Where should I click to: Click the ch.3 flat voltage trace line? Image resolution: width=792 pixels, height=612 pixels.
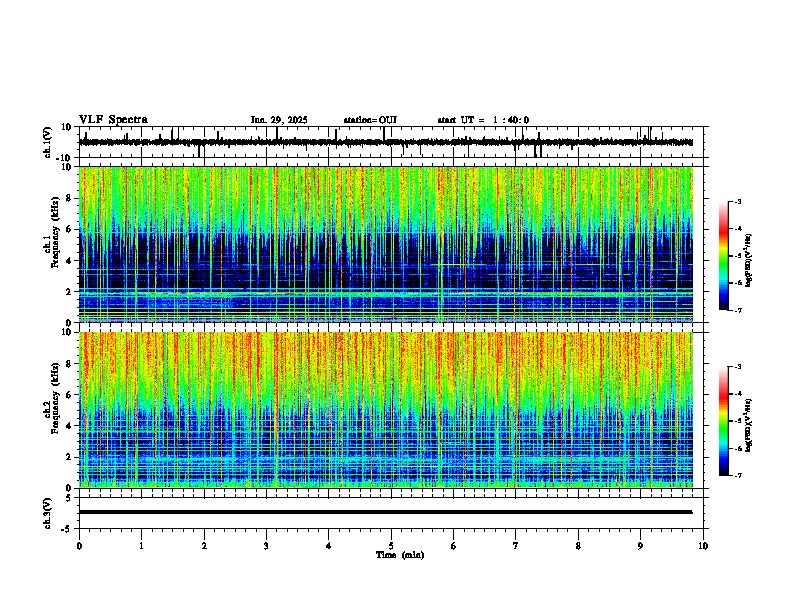(385, 512)
